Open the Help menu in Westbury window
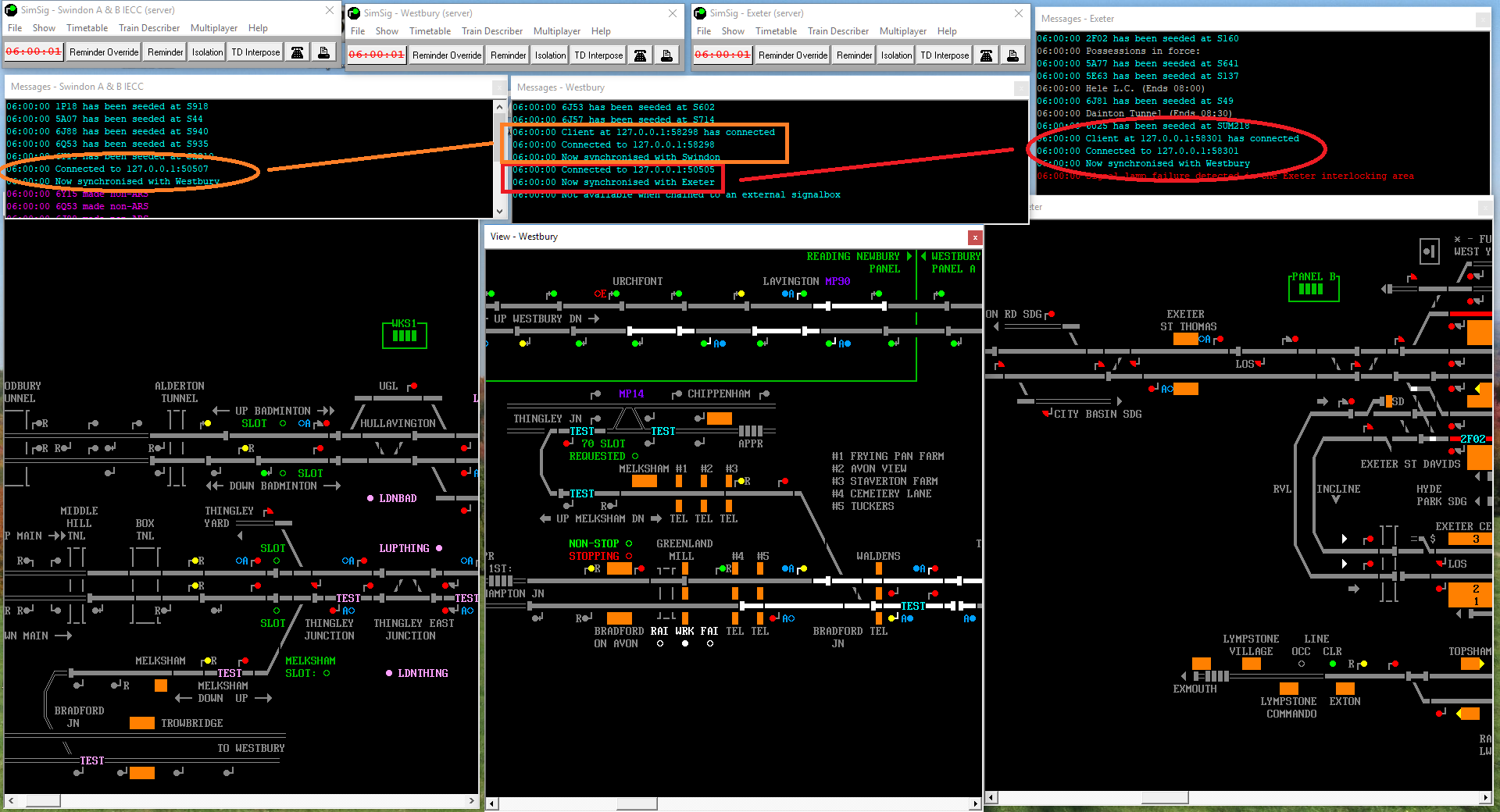Viewport: 1500px width, 812px height. 601,31
